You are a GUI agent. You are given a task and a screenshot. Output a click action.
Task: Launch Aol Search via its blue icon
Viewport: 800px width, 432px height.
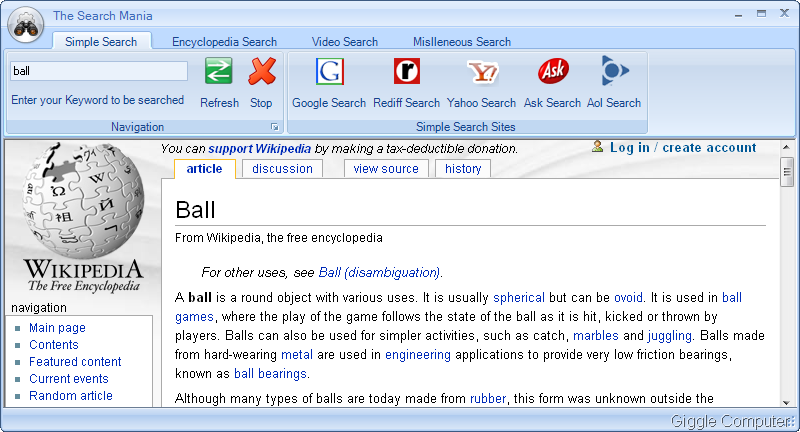(614, 70)
